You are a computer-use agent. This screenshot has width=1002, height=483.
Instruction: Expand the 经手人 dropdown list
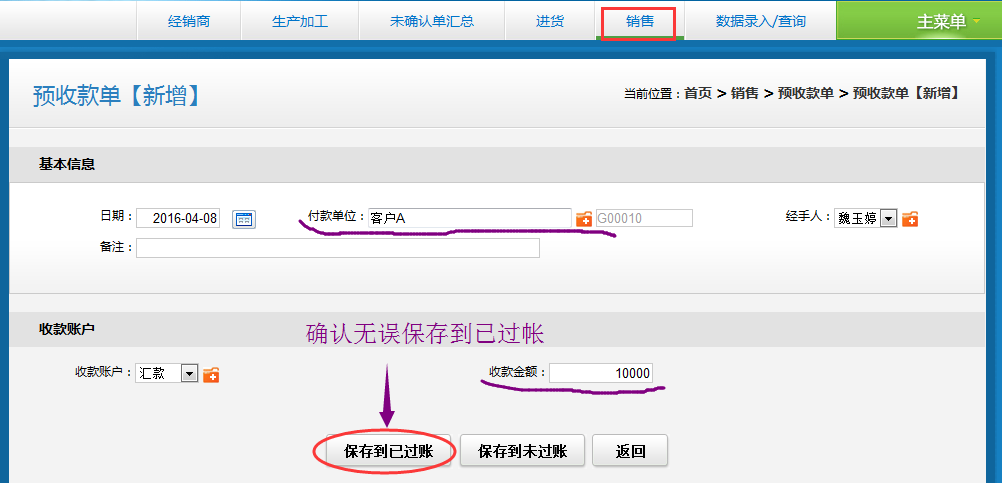(887, 219)
